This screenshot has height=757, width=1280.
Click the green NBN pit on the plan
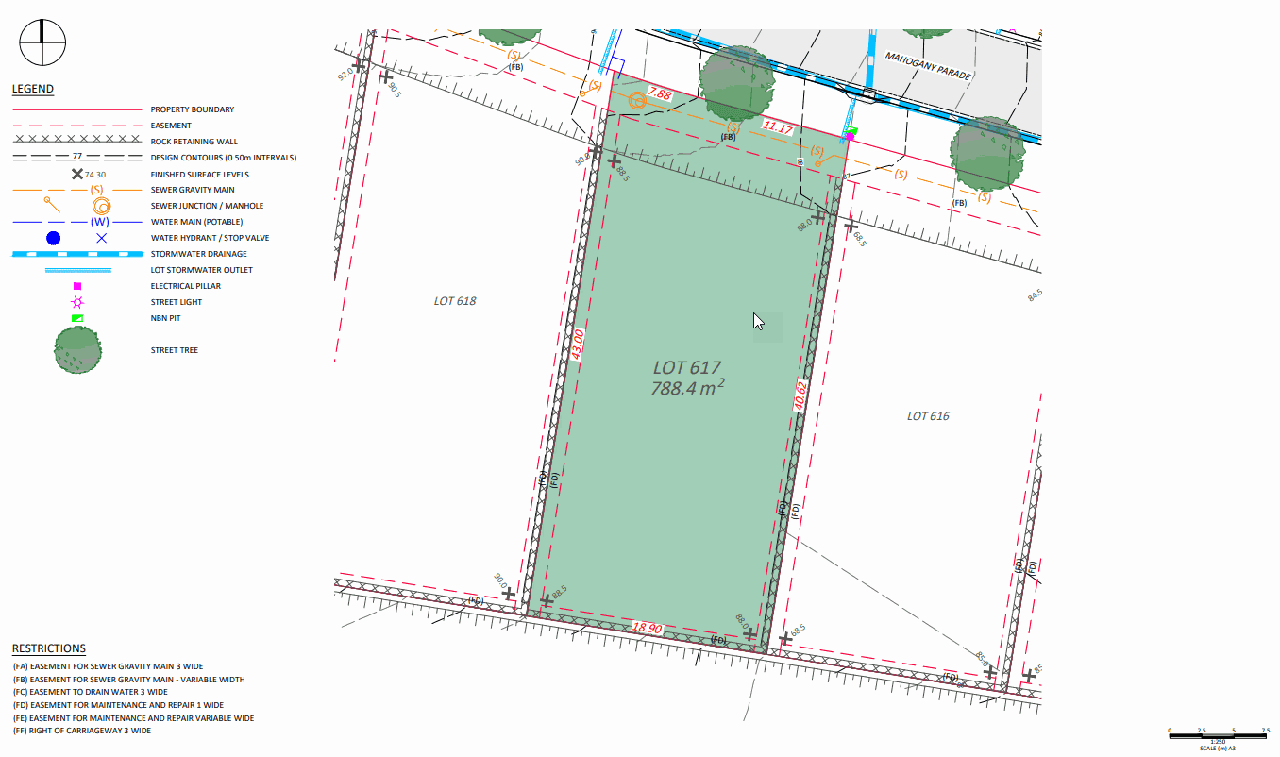click(x=851, y=130)
